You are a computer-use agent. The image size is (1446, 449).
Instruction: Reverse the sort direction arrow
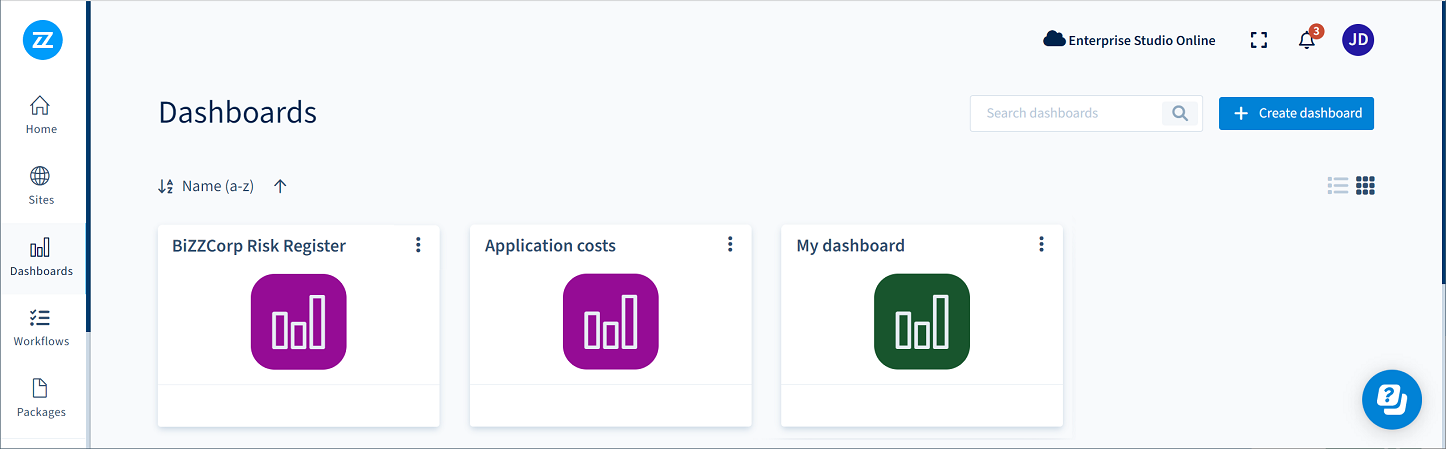(280, 186)
